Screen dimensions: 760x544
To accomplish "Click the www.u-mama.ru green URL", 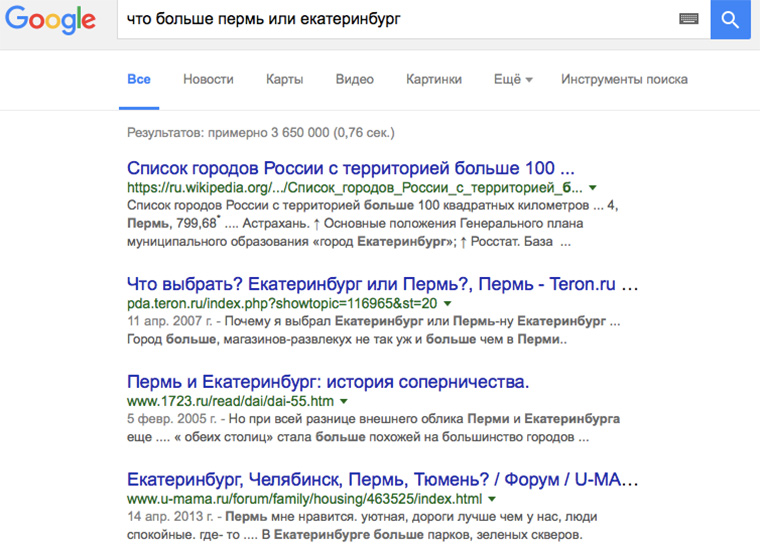I will click(x=304, y=499).
